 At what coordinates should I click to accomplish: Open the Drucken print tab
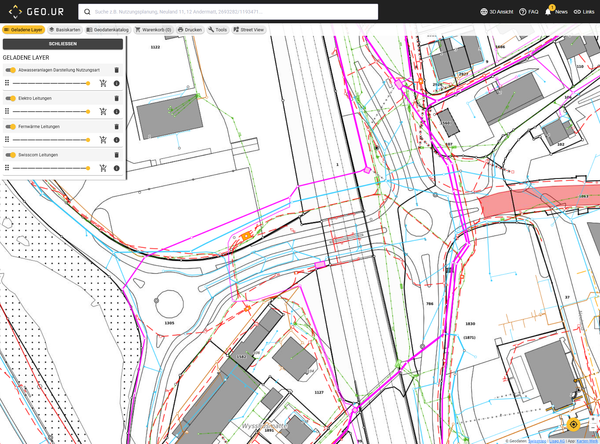[x=190, y=30]
